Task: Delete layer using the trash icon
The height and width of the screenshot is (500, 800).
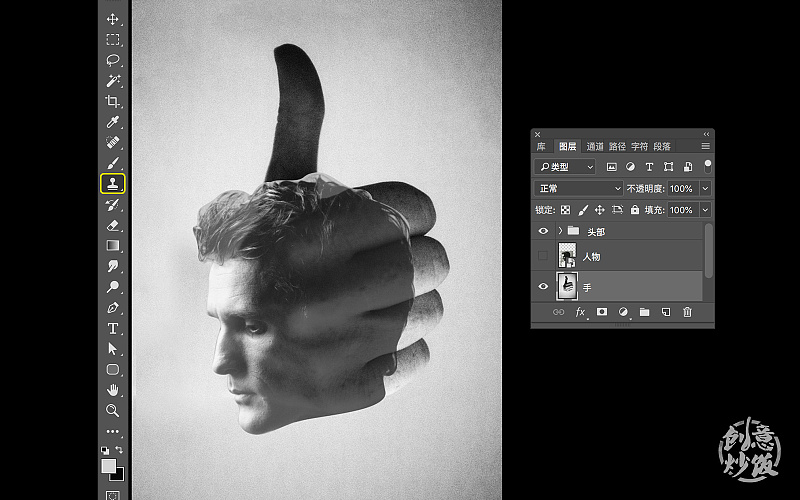Action: tap(687, 313)
